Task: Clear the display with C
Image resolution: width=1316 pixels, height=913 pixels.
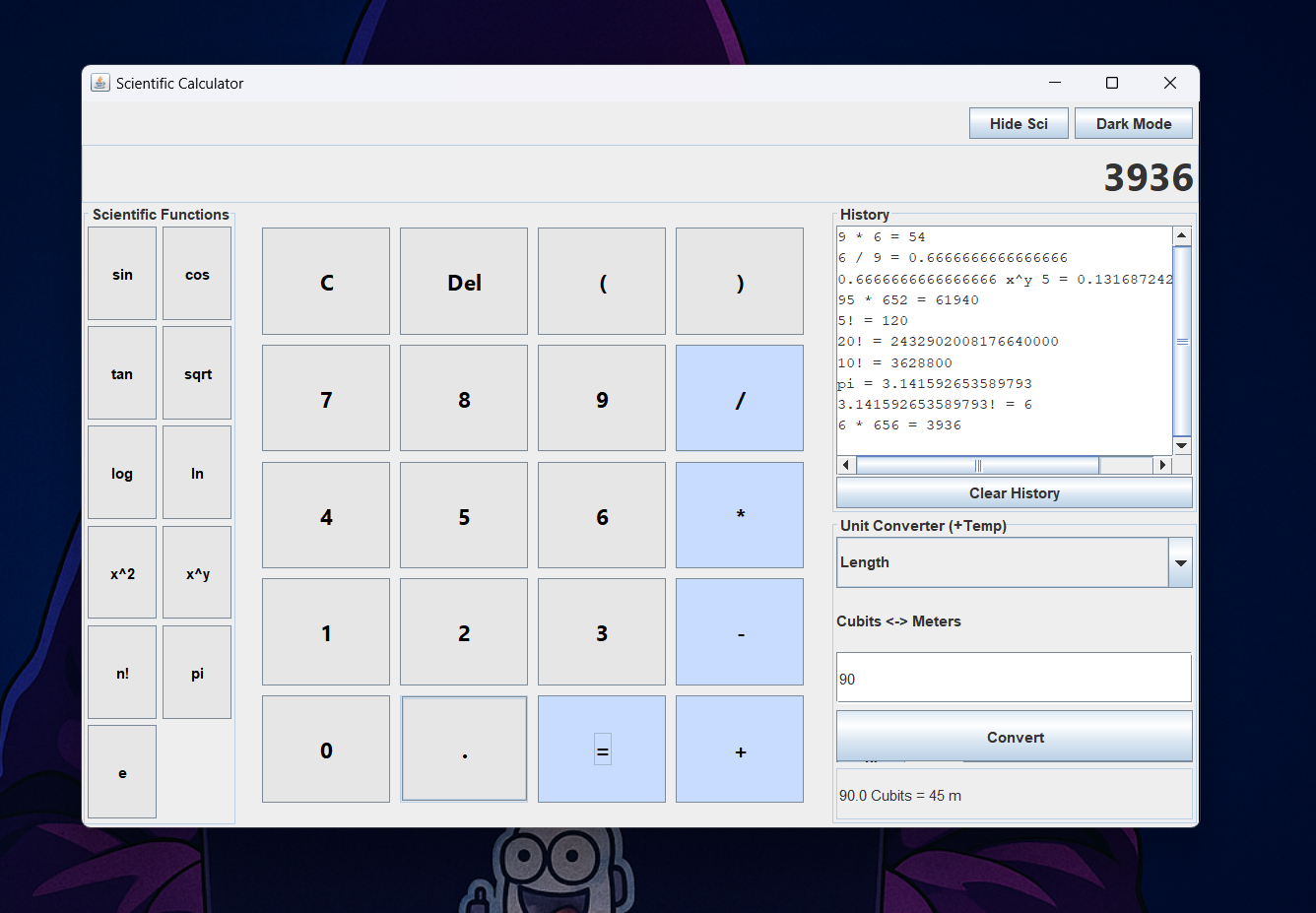Action: pos(326,282)
